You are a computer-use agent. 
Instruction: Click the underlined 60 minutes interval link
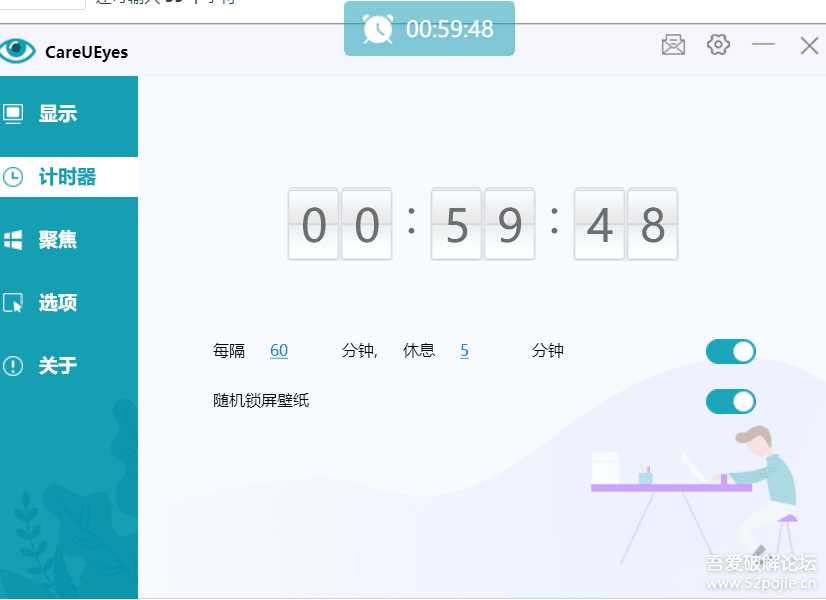pyautogui.click(x=279, y=350)
